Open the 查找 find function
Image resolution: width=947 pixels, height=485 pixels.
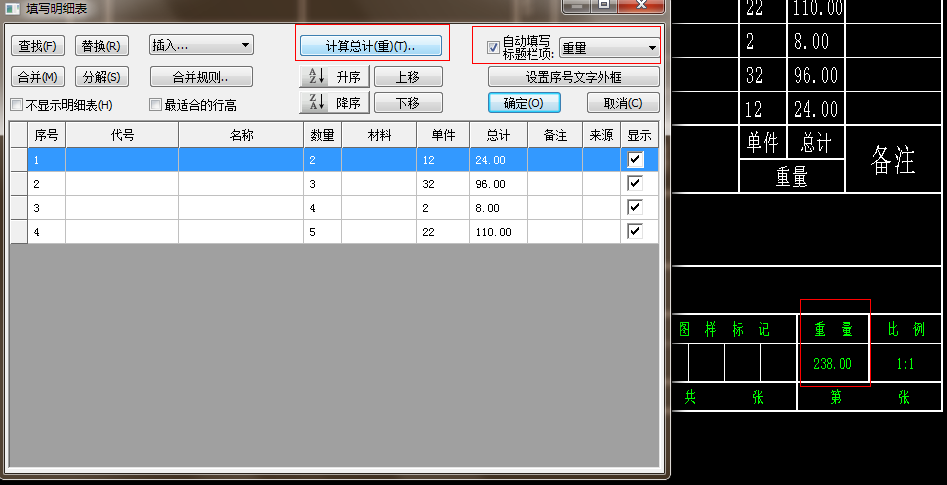point(38,46)
